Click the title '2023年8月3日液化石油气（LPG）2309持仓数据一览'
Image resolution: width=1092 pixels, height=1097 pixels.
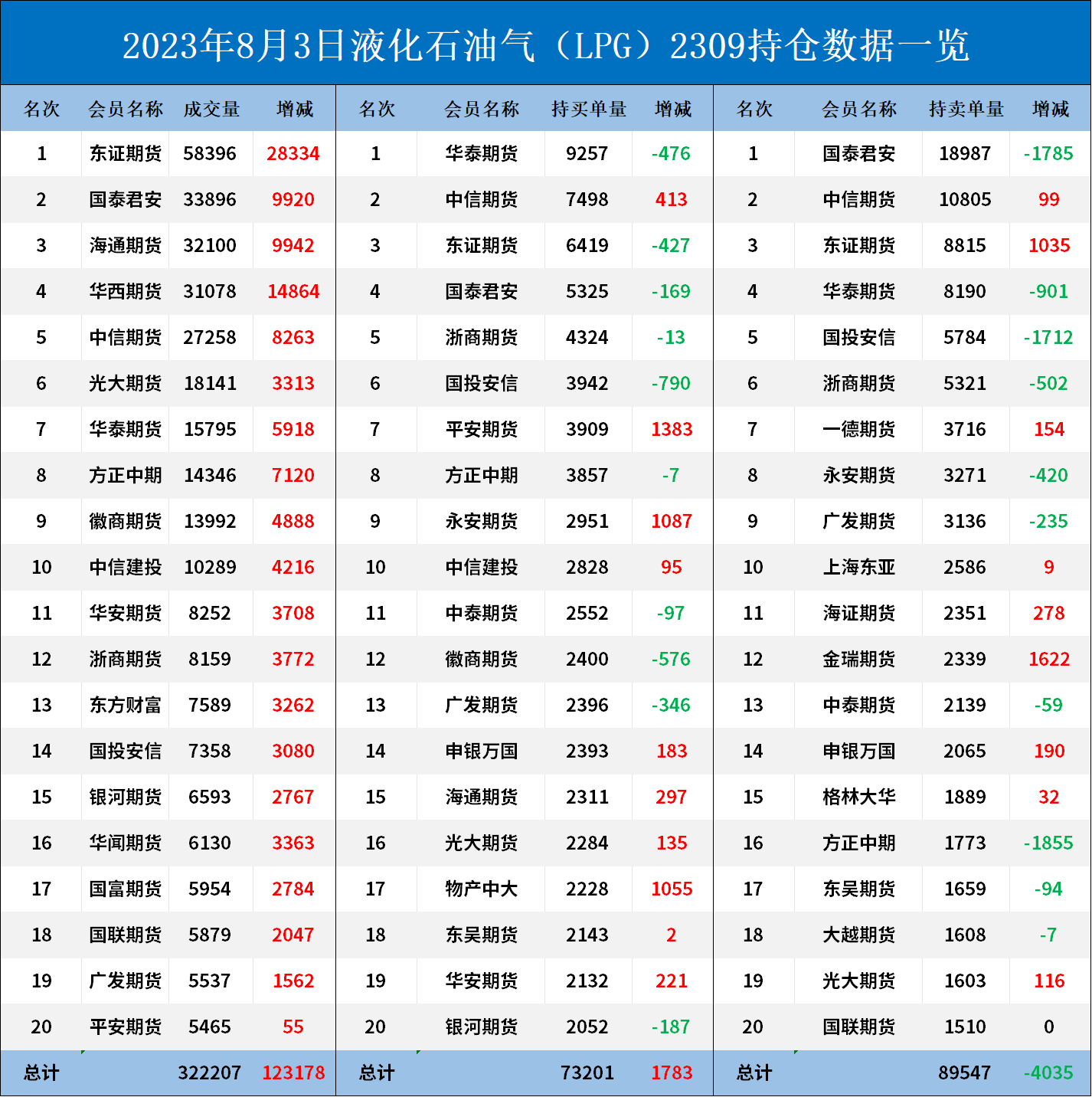546,45
